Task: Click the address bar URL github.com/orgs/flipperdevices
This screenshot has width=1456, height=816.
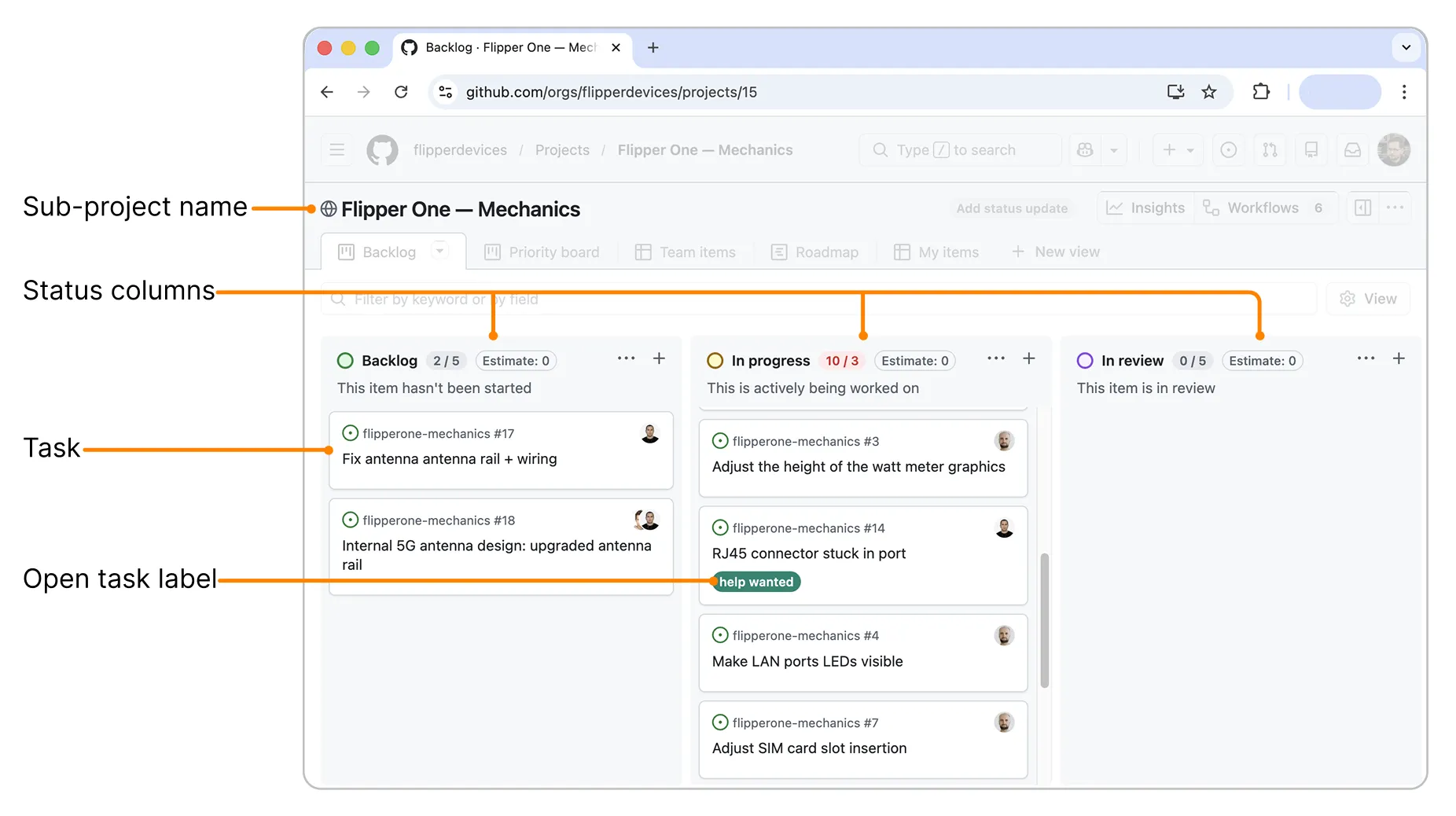Action: point(611,92)
